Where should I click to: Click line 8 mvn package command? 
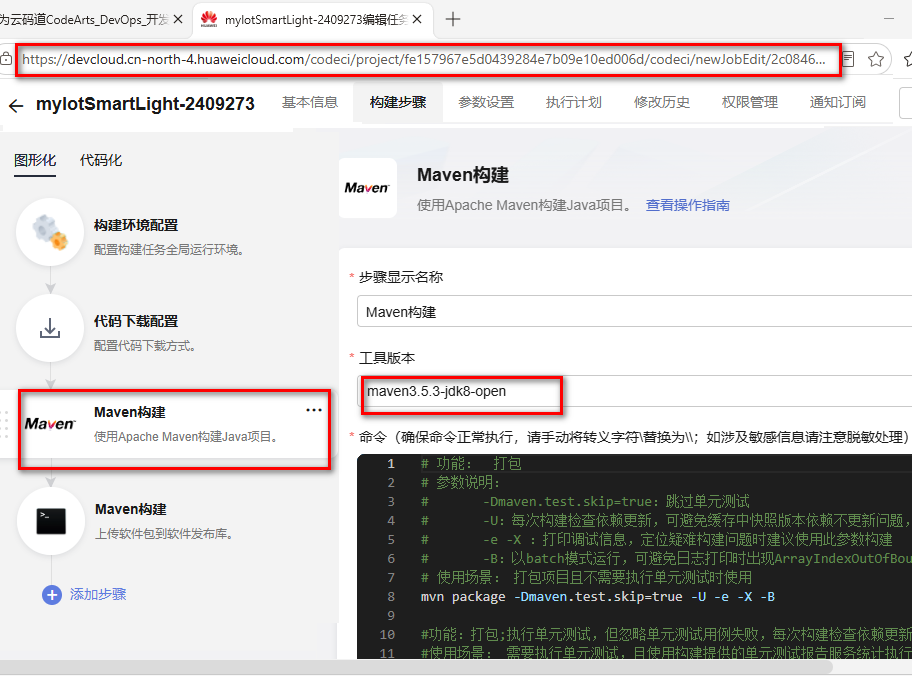click(597, 597)
